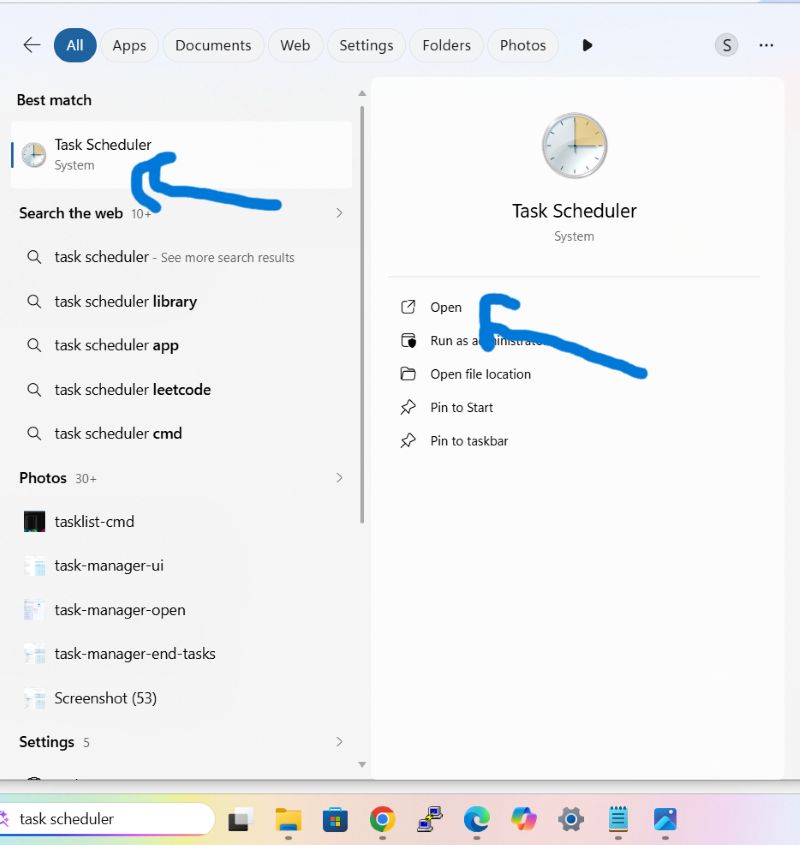Click search icon beside task scheduler leetcode
Screen dimensions: 800x845
pos(34,389)
